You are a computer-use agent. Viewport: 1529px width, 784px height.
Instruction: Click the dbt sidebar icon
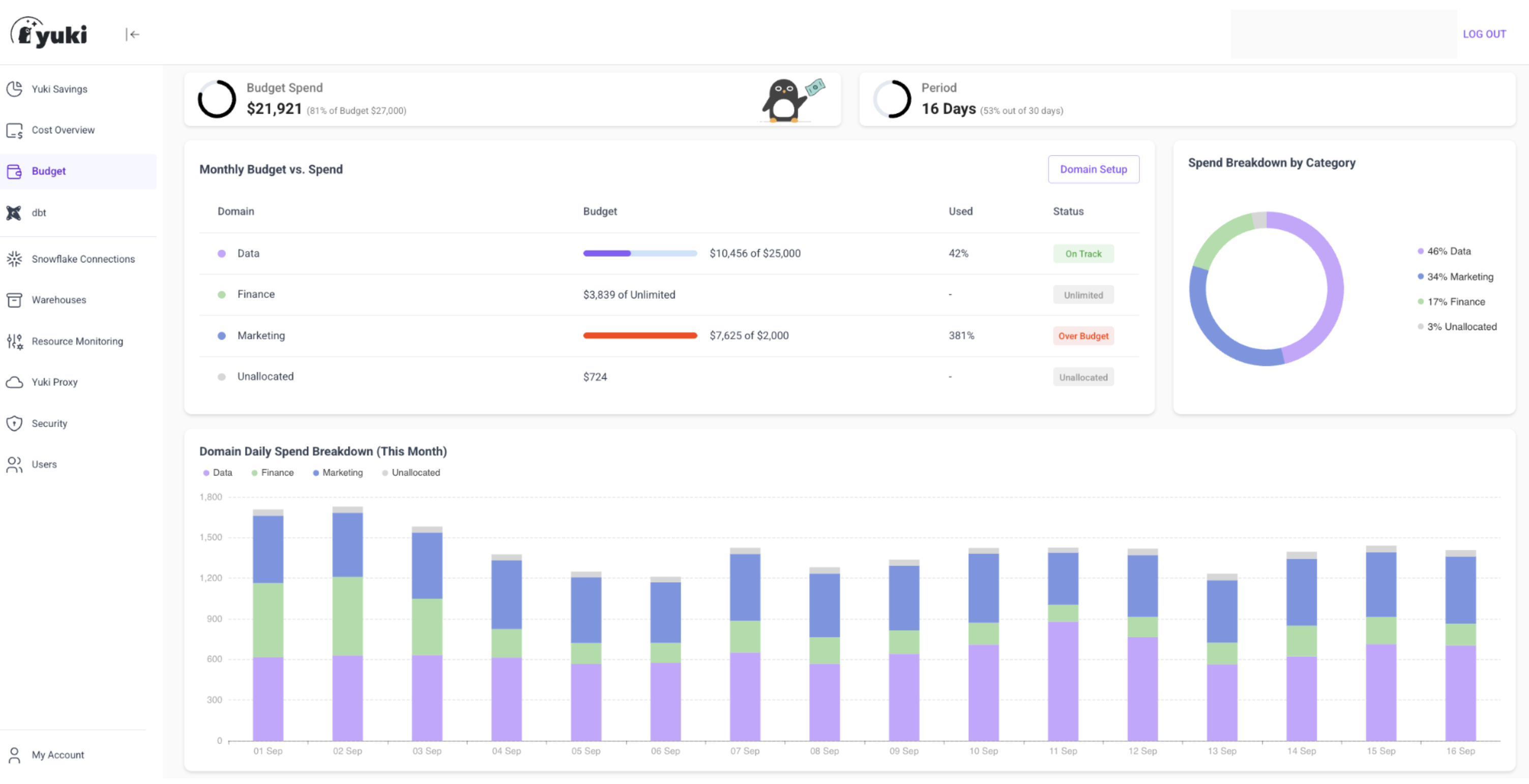click(x=15, y=213)
